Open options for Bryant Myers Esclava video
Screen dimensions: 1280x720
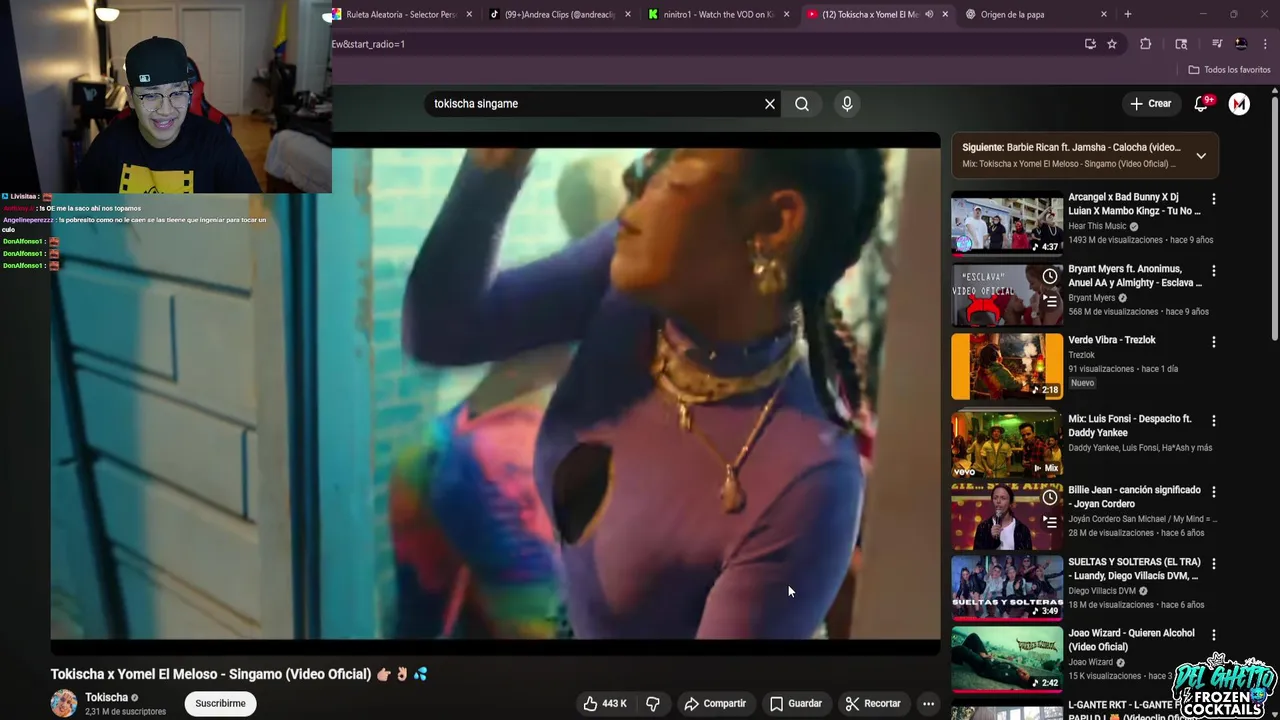(x=1214, y=271)
